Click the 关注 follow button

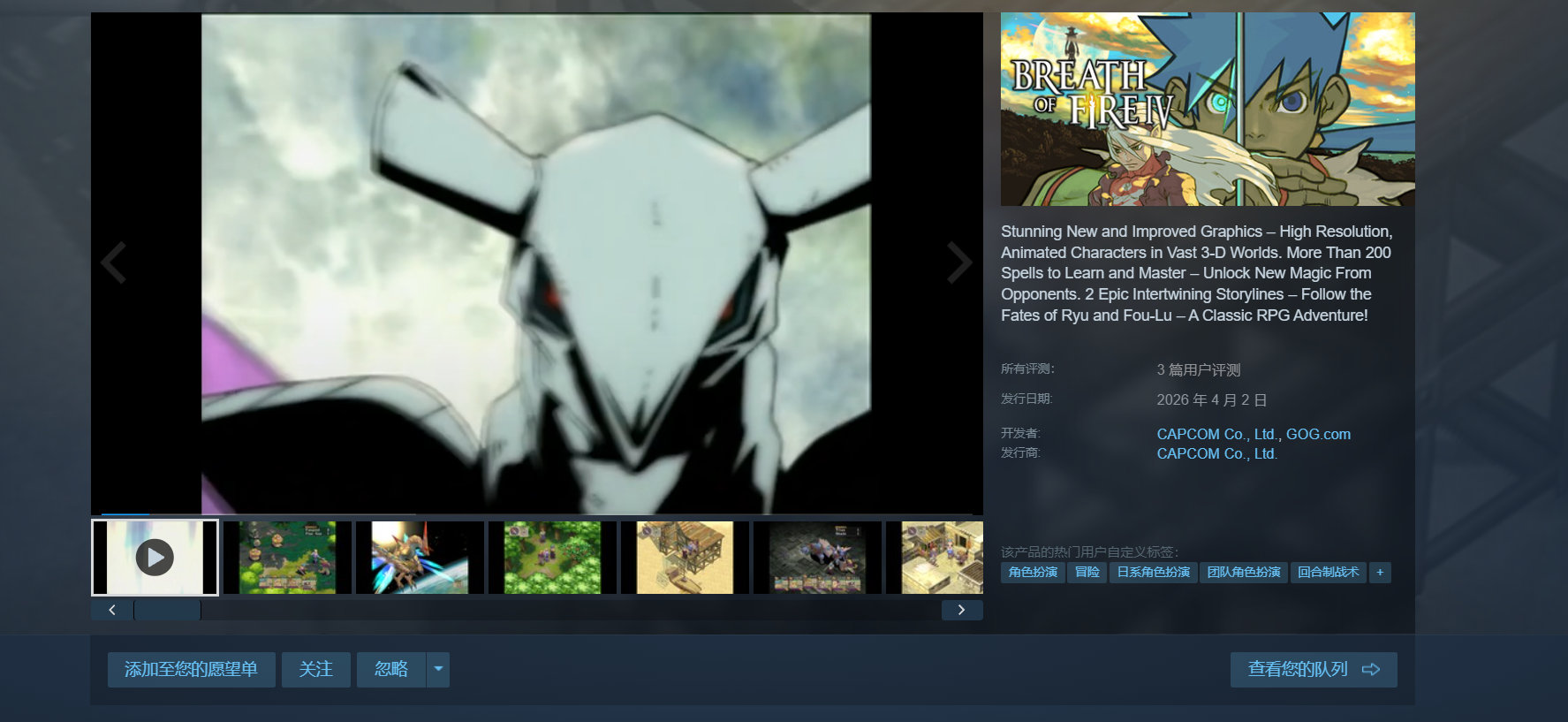point(316,670)
